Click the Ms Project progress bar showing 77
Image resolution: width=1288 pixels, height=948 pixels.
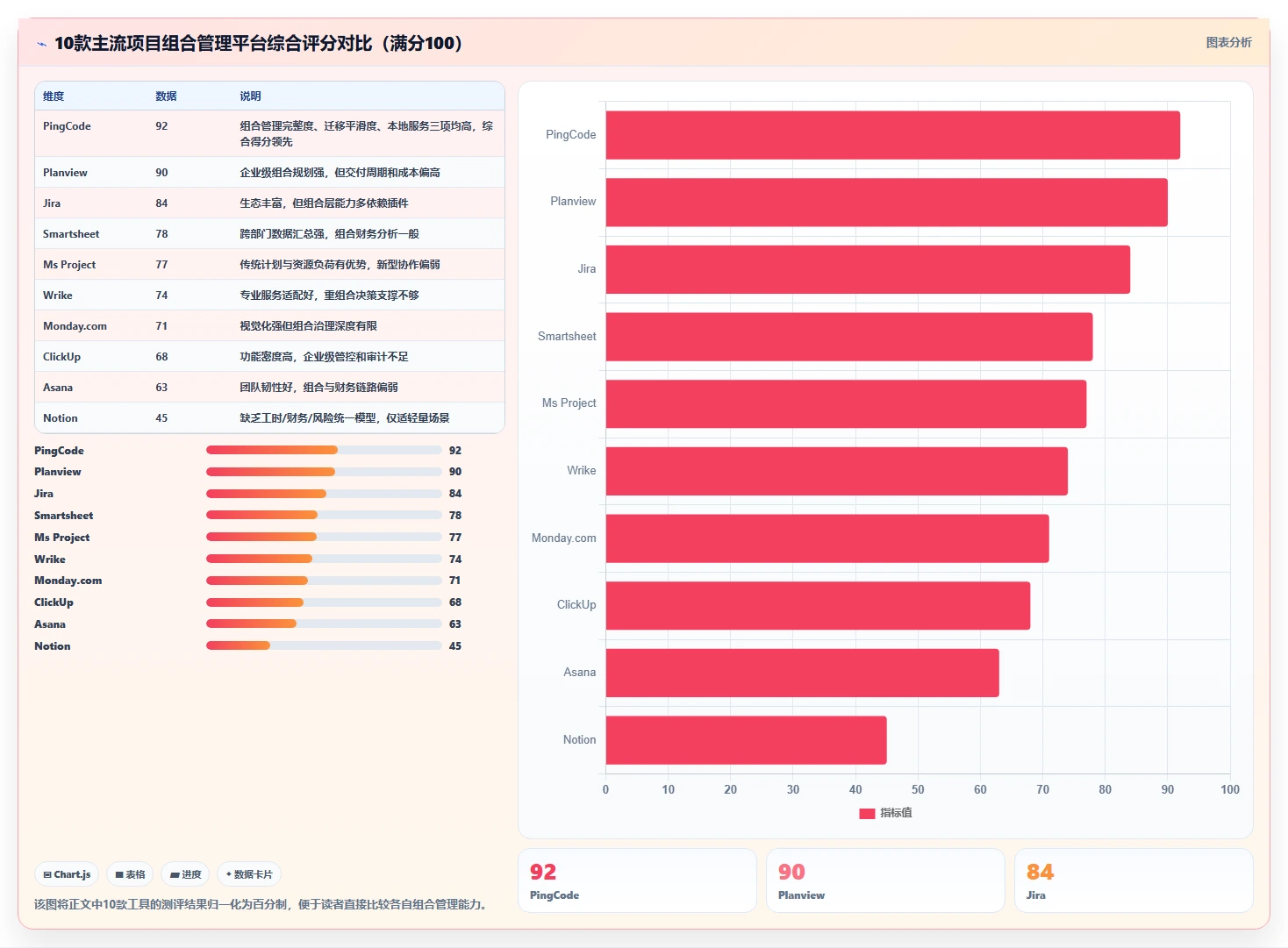[x=324, y=537]
